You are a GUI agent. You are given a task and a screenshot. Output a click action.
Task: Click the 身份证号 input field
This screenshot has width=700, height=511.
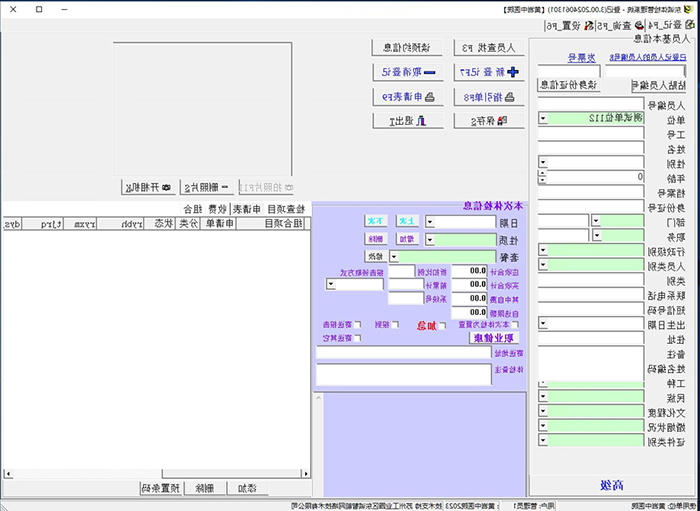point(591,206)
